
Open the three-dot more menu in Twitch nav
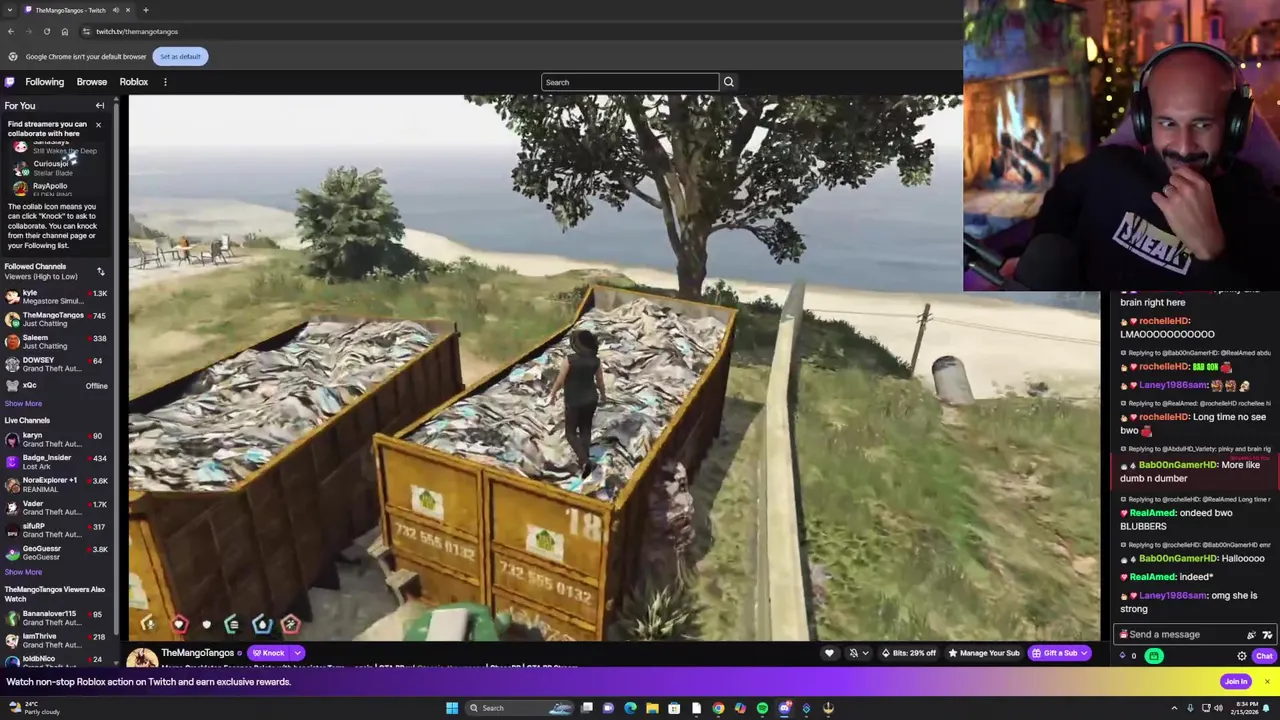165,82
